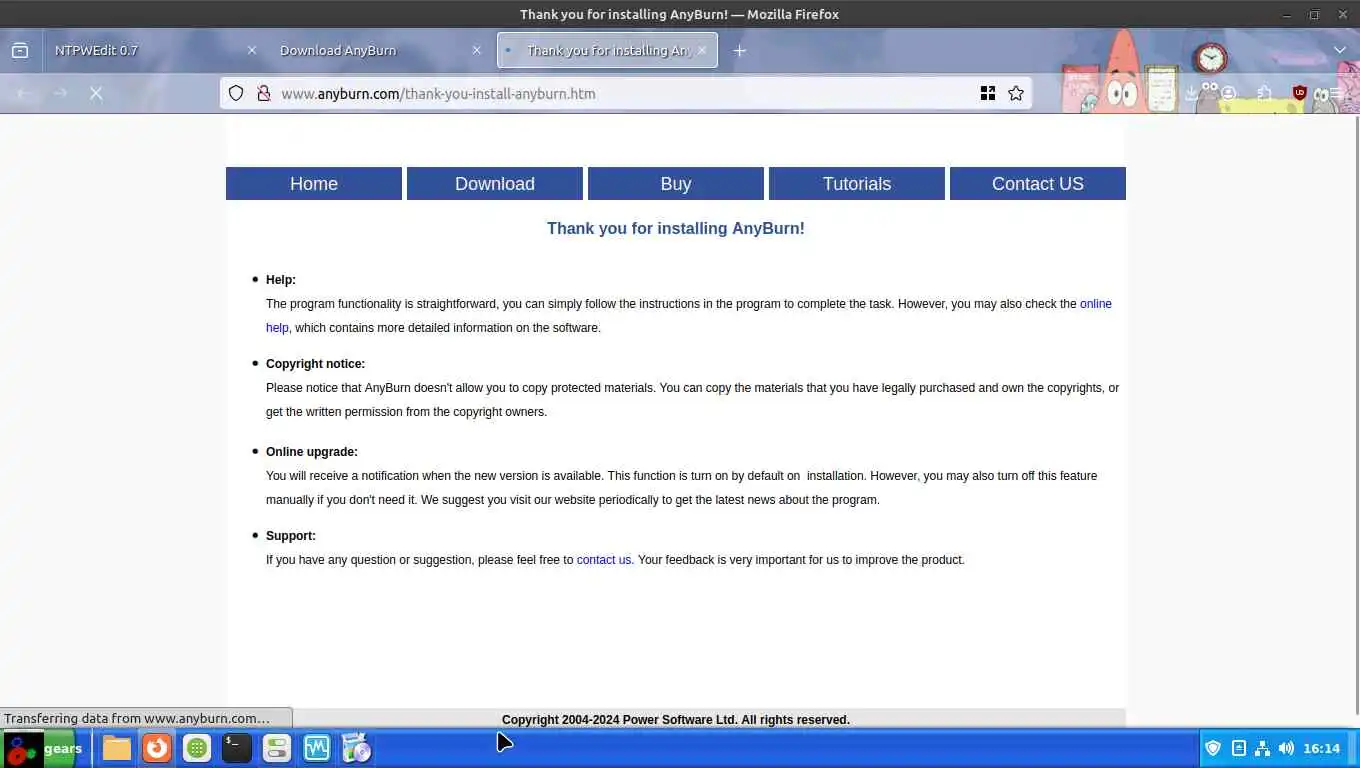The width and height of the screenshot is (1360, 768).
Task: Open the system monitor taskbar icon
Action: [317, 748]
